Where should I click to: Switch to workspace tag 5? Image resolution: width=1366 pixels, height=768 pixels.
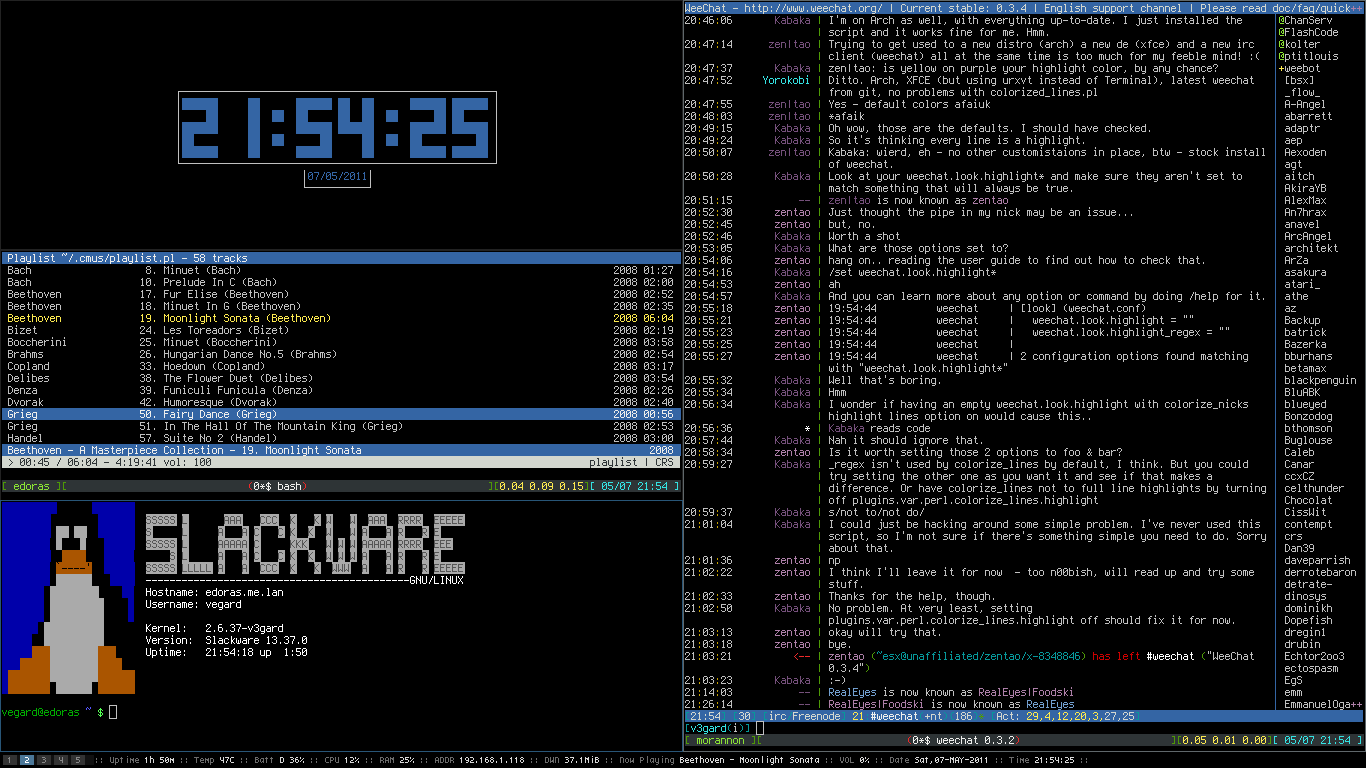pyautogui.click(x=76, y=760)
